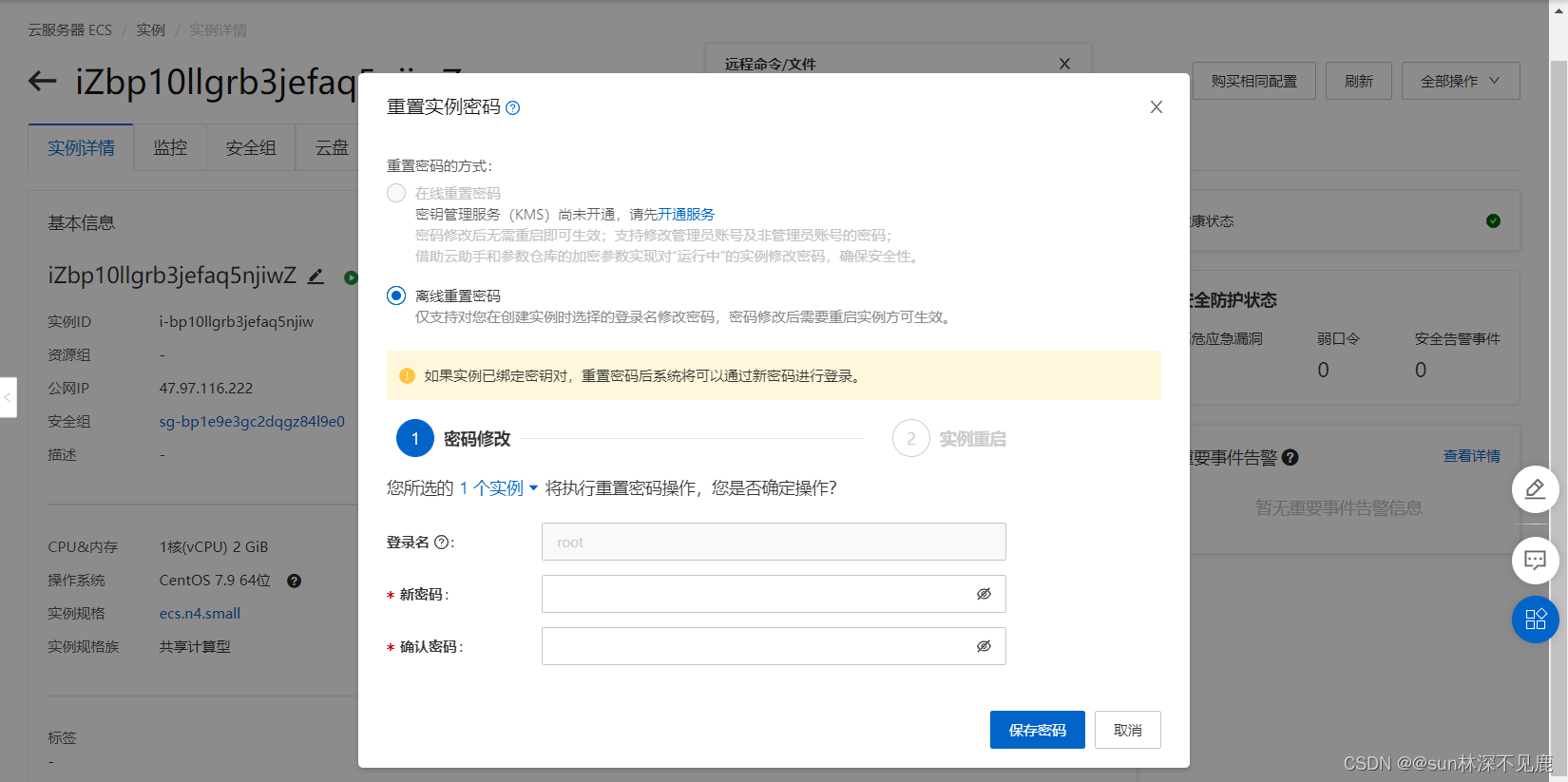Image resolution: width=1568 pixels, height=782 pixels.
Task: Click the 开通服务 link
Action: [x=686, y=215]
